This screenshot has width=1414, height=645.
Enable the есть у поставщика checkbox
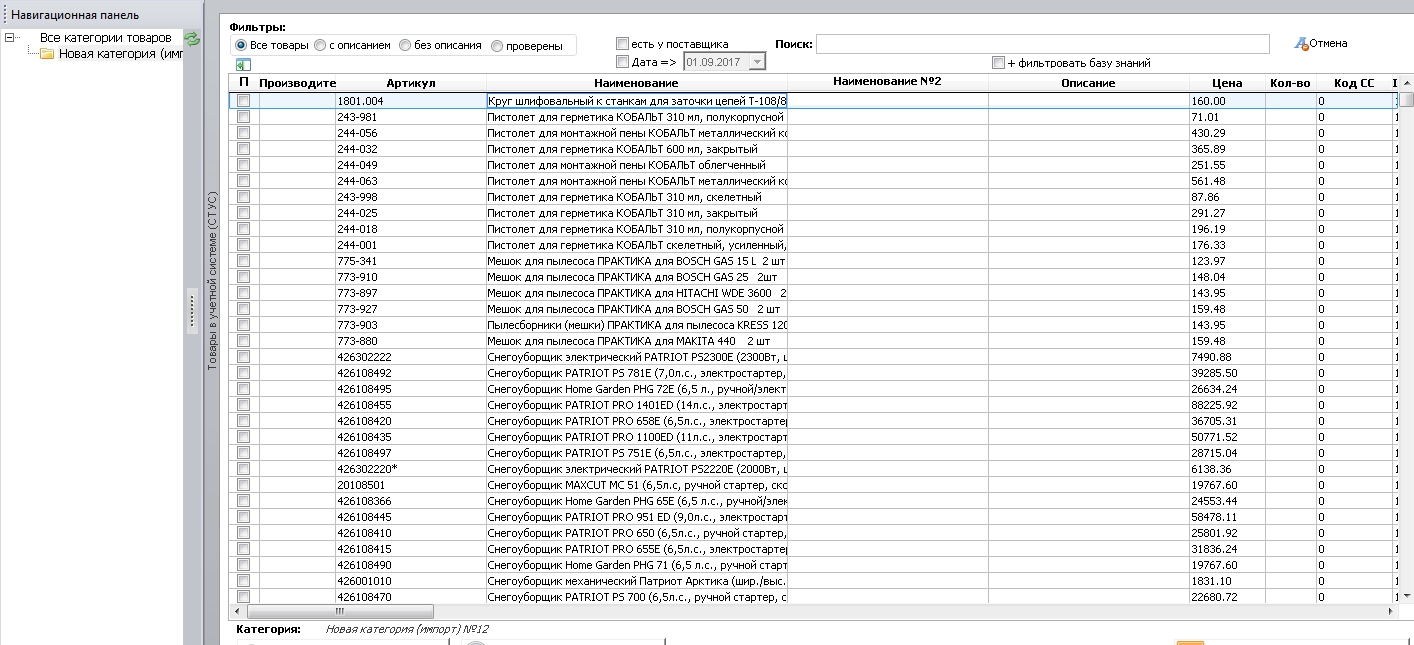(x=623, y=43)
